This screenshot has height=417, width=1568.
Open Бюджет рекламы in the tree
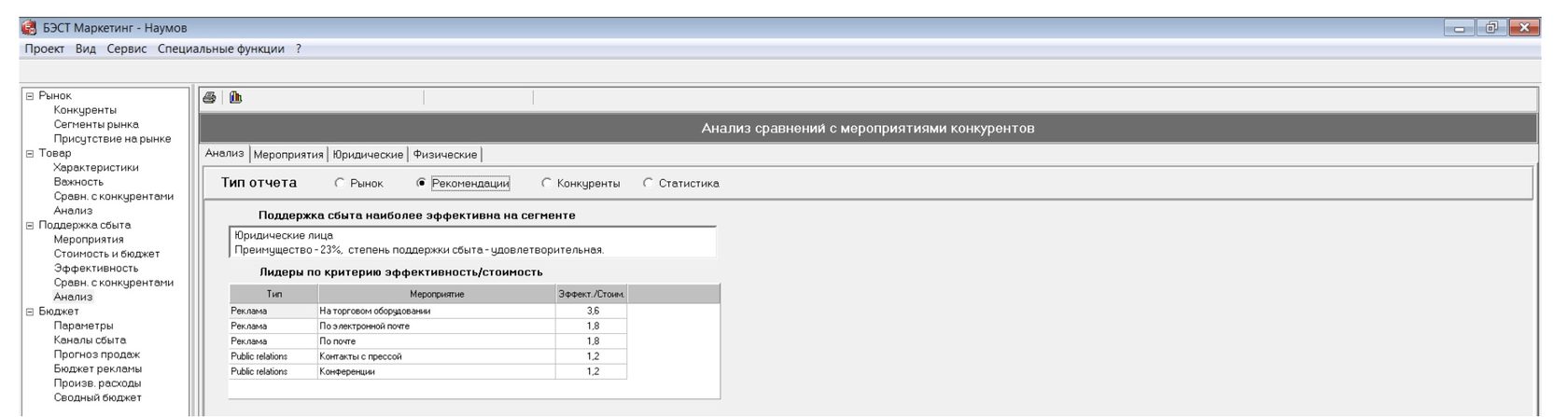98,369
